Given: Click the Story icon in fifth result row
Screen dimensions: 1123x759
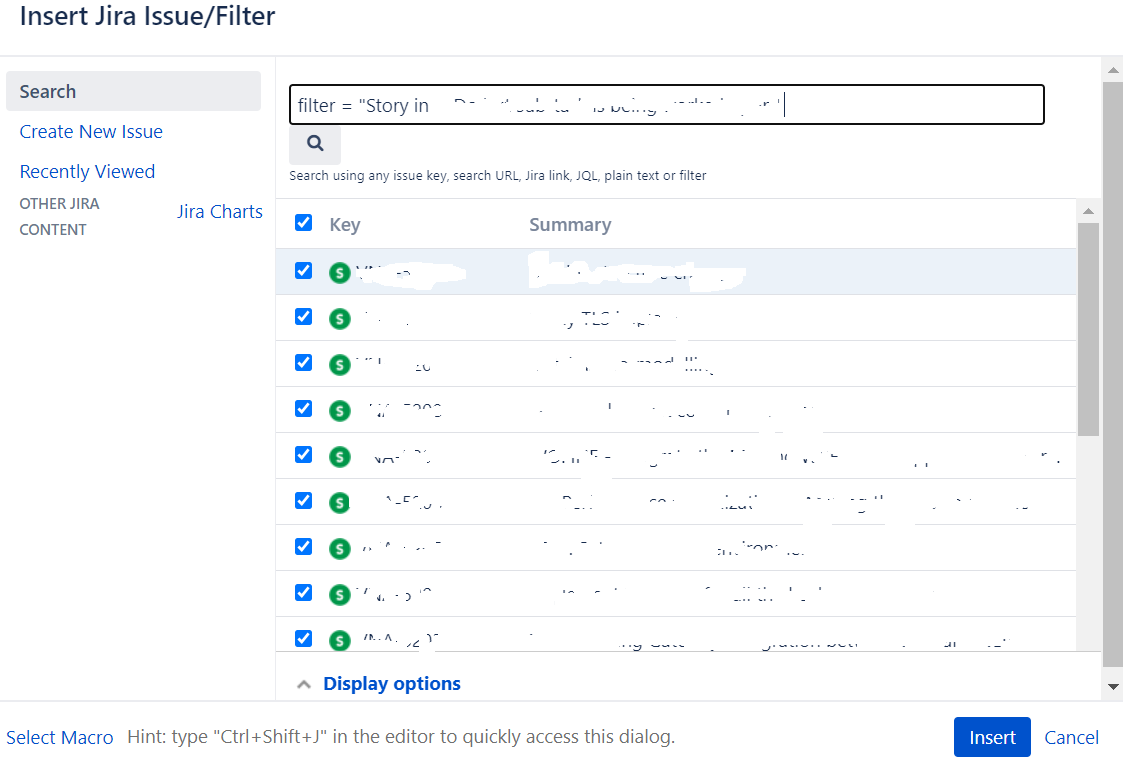Looking at the screenshot, I should (x=339, y=457).
